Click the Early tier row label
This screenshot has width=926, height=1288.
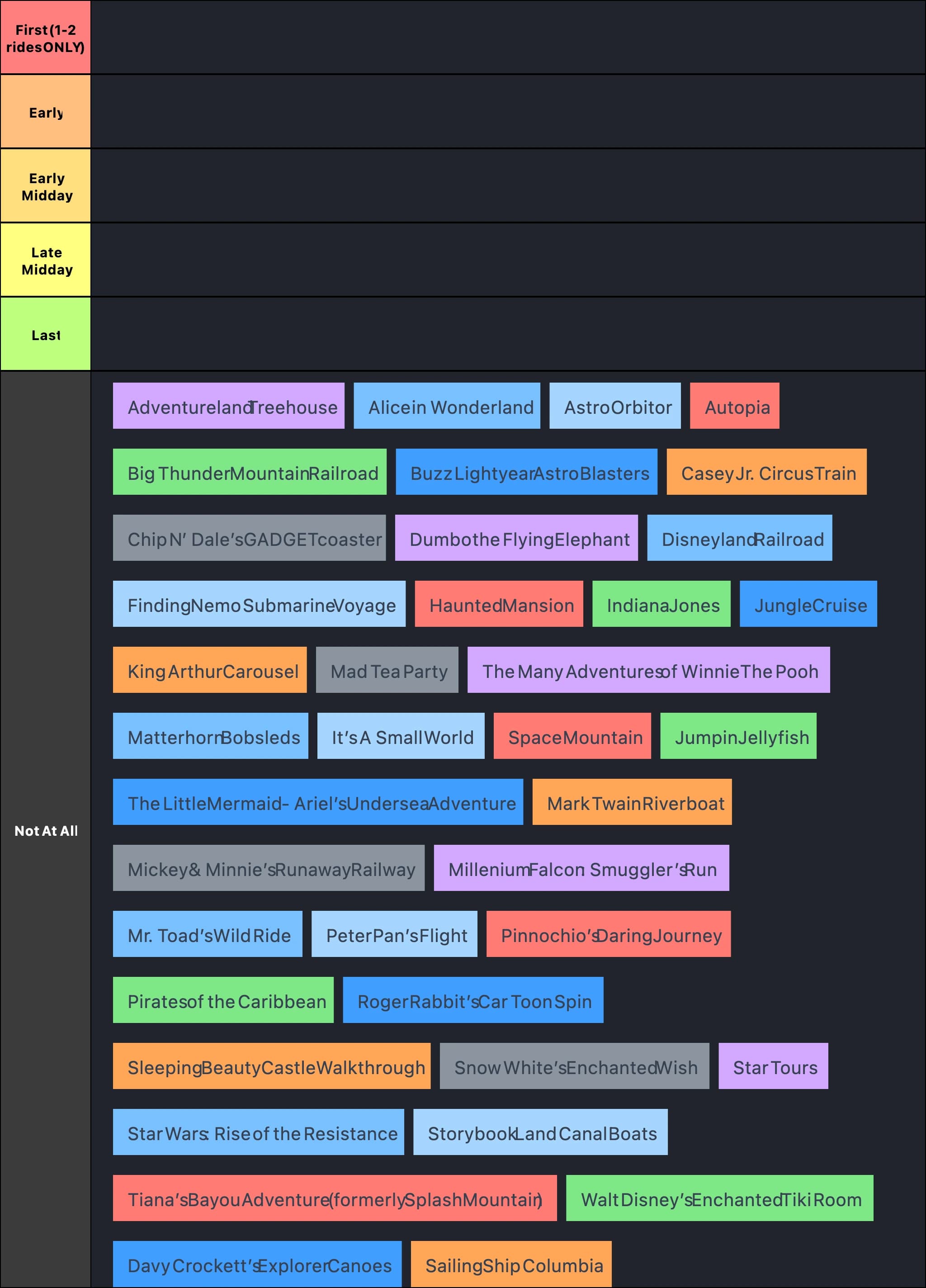point(45,112)
